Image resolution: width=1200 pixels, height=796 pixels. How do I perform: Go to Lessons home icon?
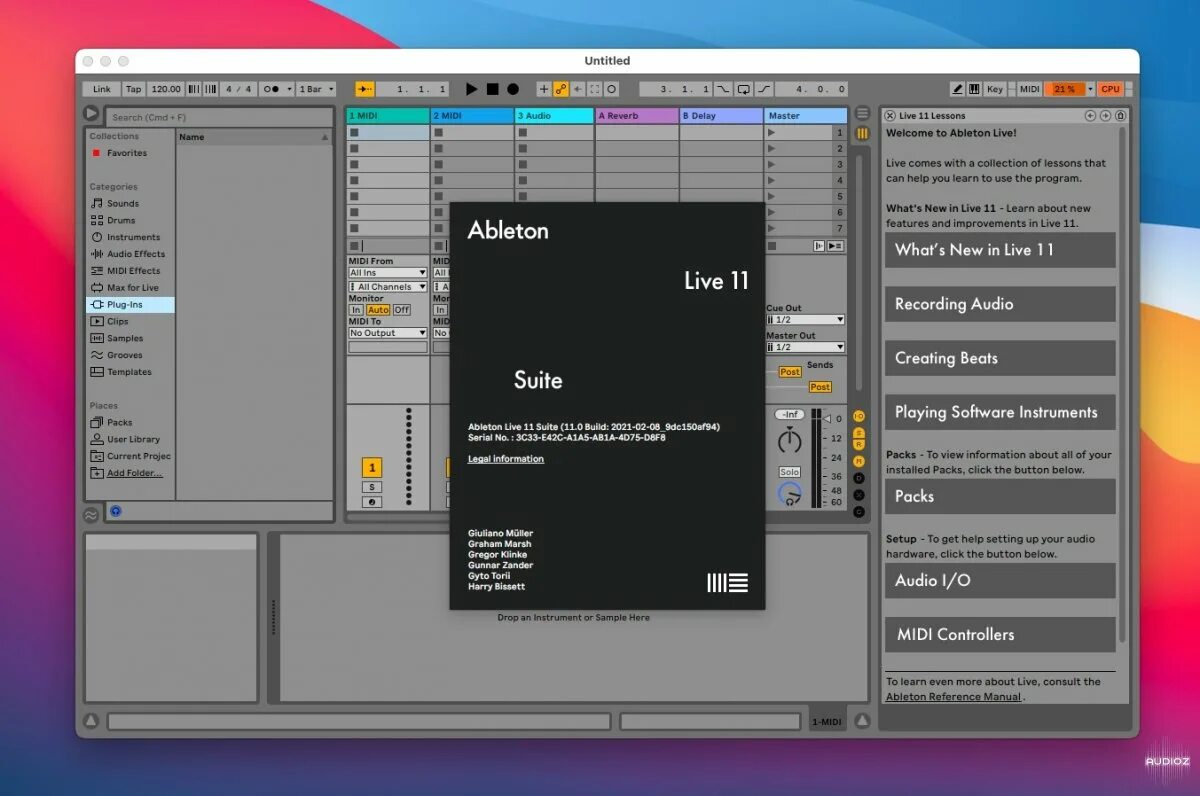point(1120,115)
